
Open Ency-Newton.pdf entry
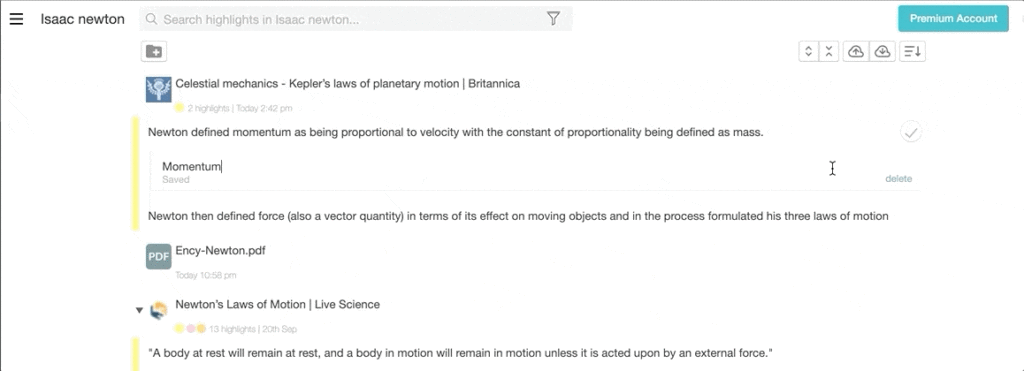220,251
